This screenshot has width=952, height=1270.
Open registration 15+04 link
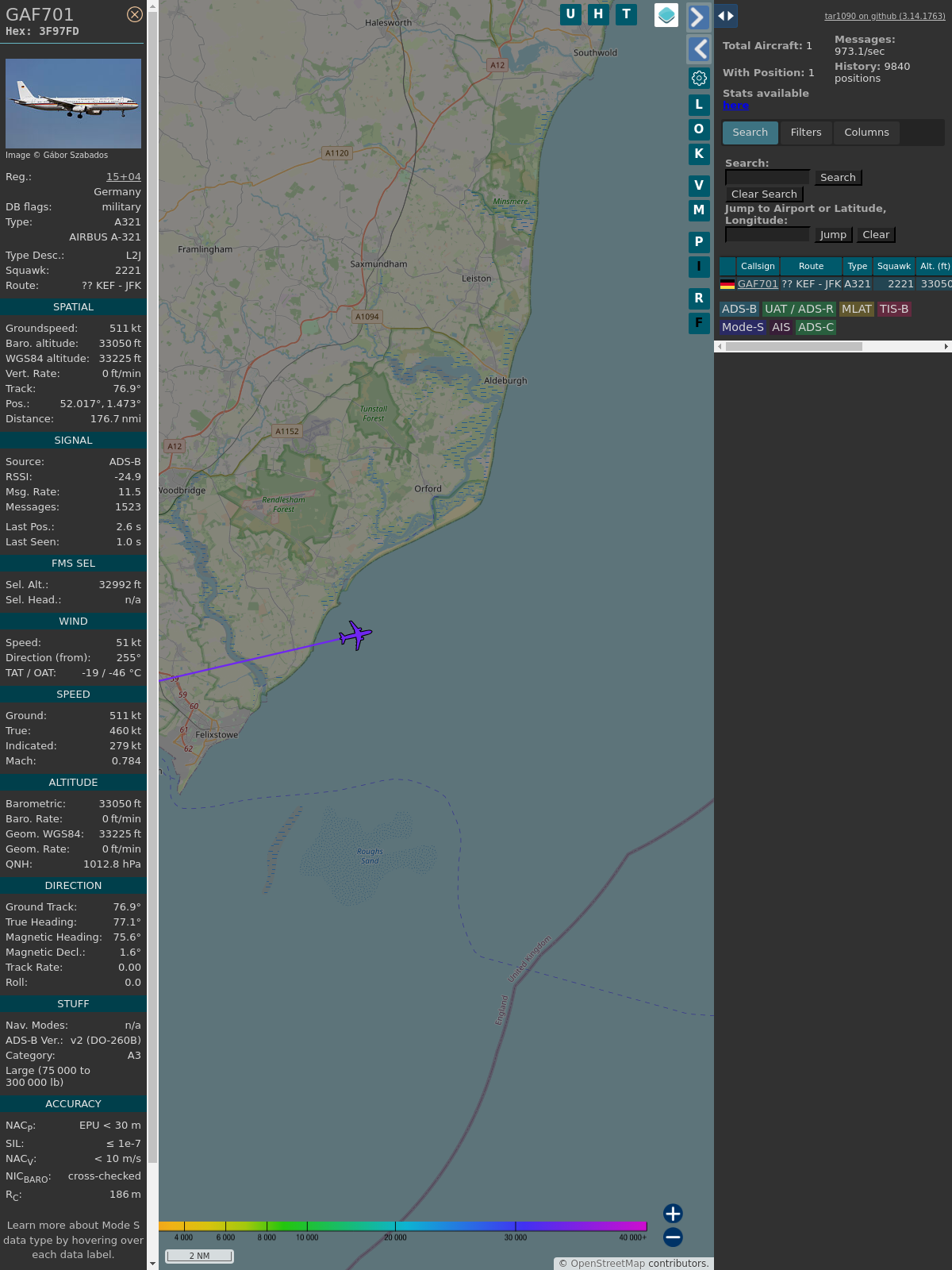coord(124,177)
